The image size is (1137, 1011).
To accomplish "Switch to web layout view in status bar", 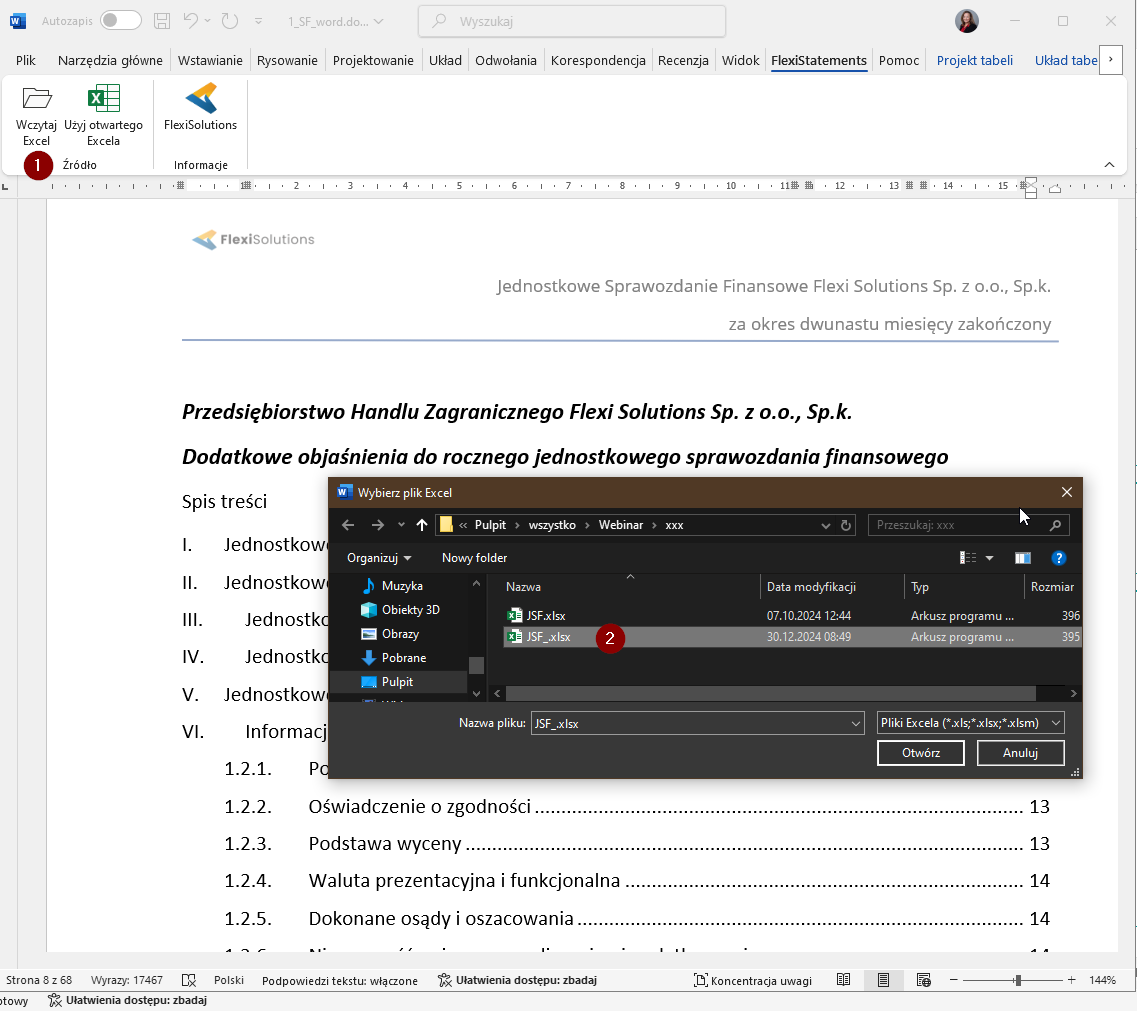I will (x=923, y=980).
